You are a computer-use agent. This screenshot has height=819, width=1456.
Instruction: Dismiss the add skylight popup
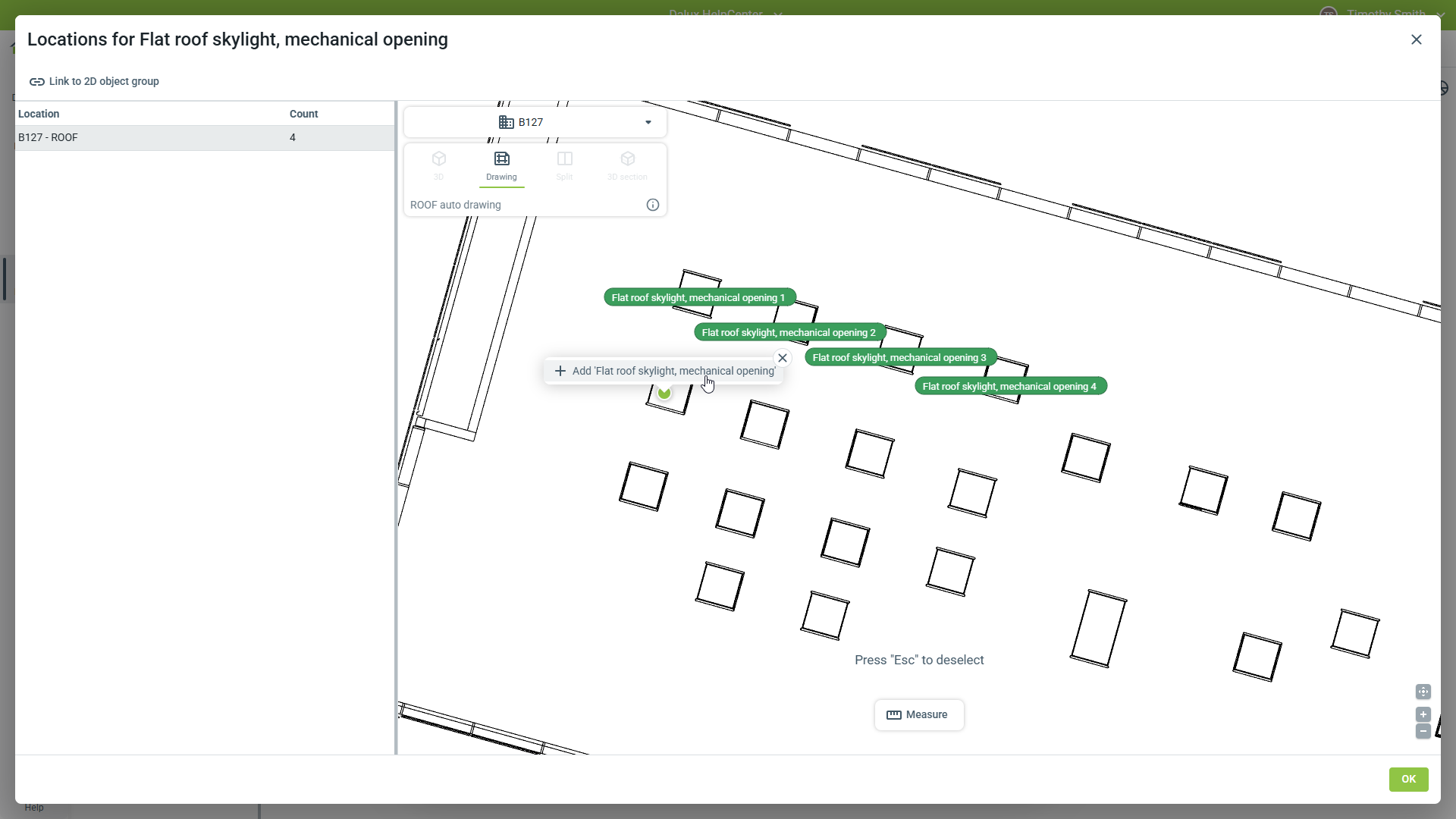(783, 358)
